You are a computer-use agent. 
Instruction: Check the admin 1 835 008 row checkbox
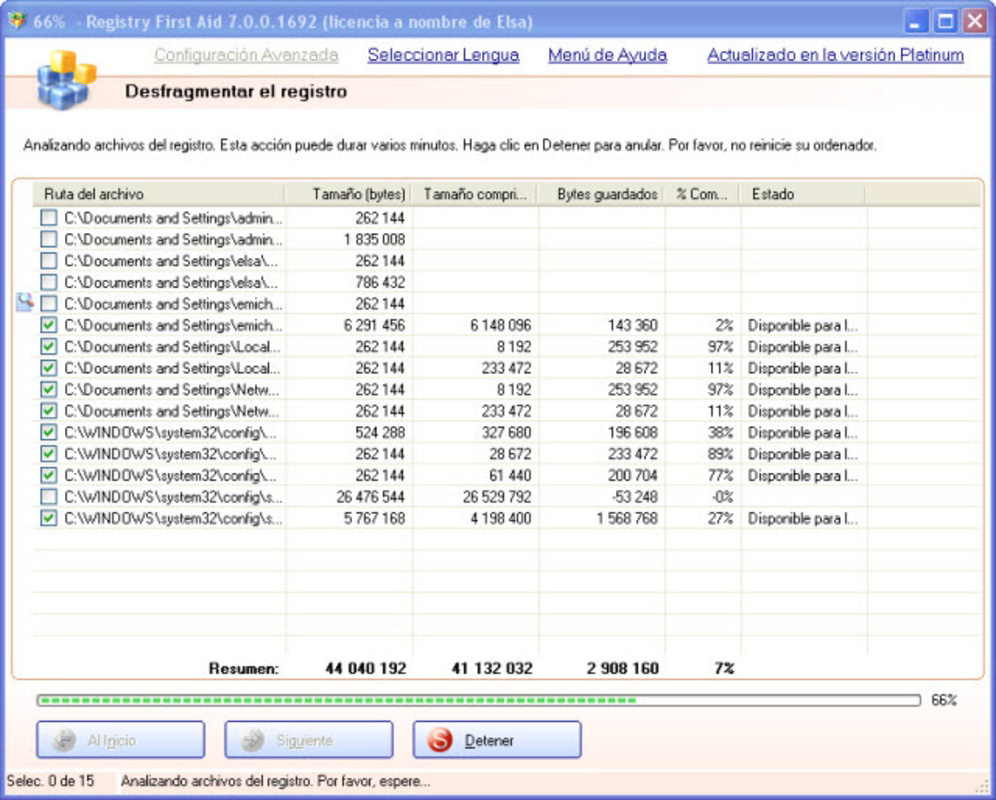[x=48, y=240]
